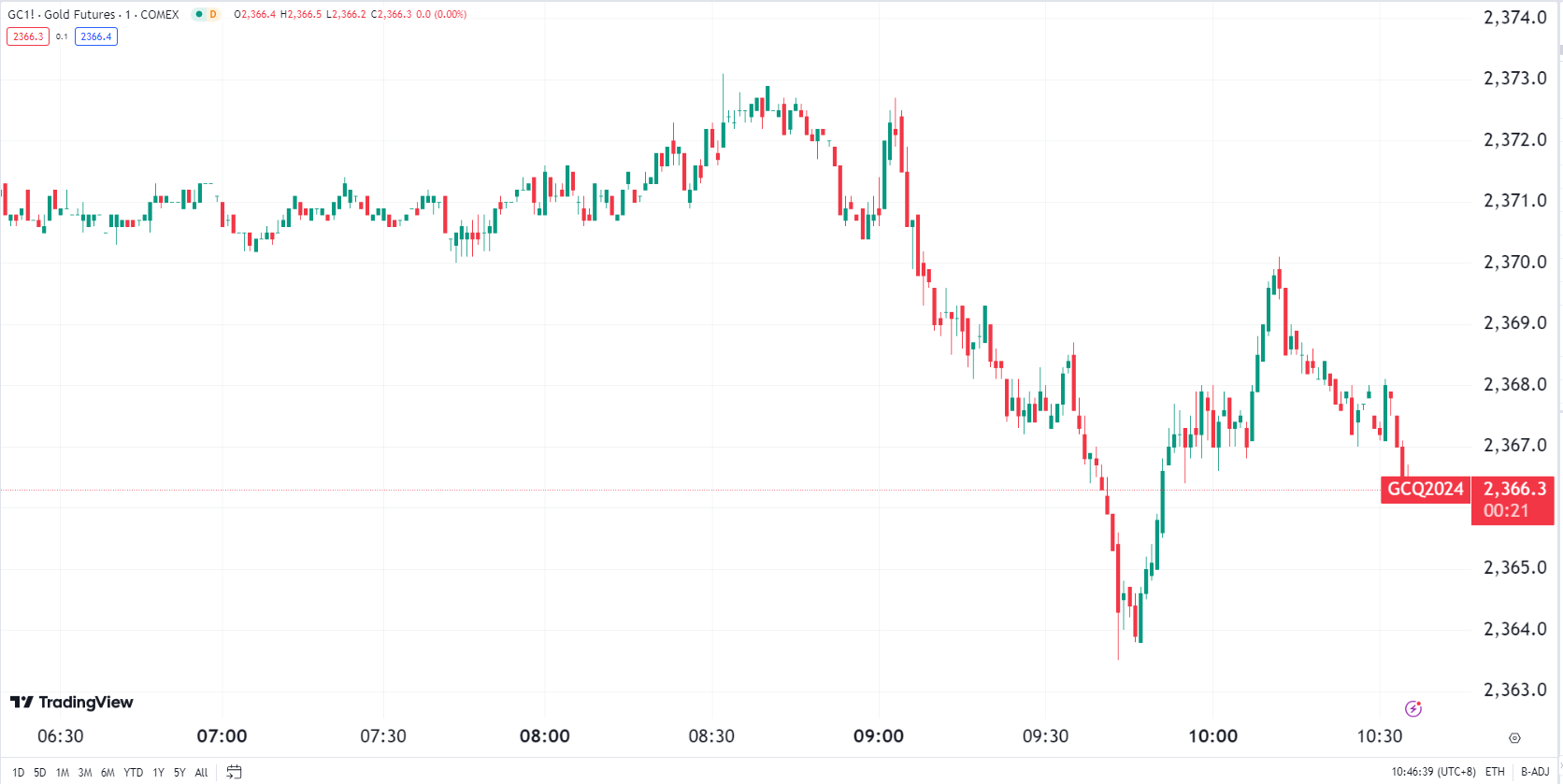Select the 5D time range
The width and height of the screenshot is (1563, 784).
[39, 773]
